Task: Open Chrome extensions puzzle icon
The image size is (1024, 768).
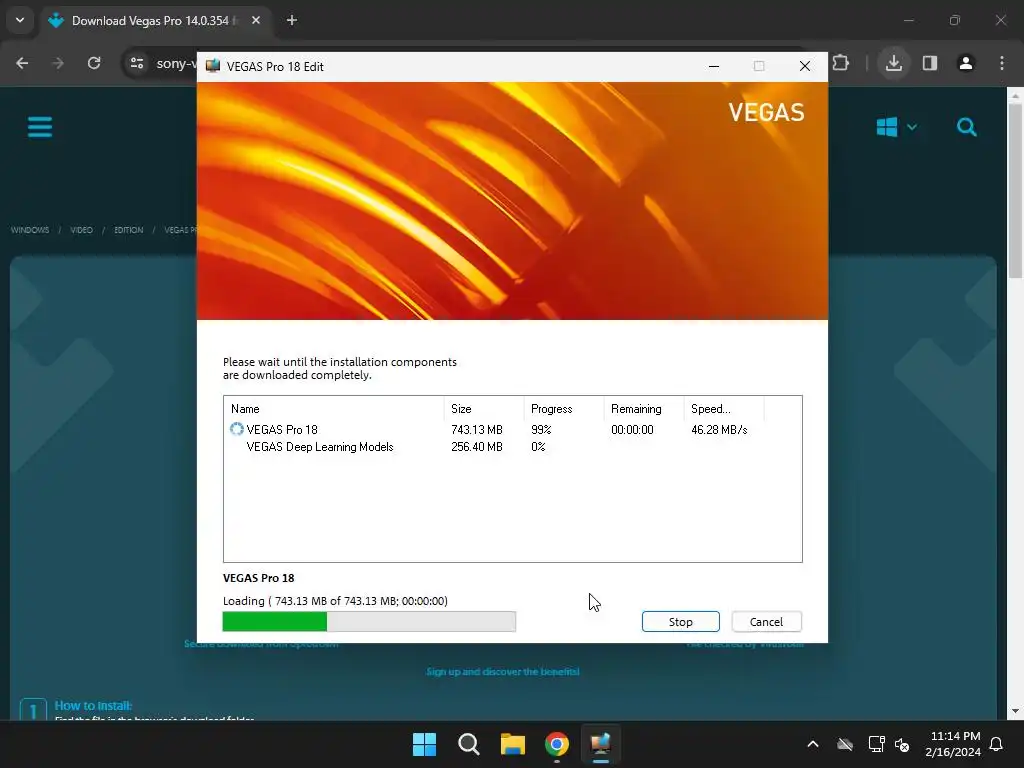Action: [x=841, y=63]
